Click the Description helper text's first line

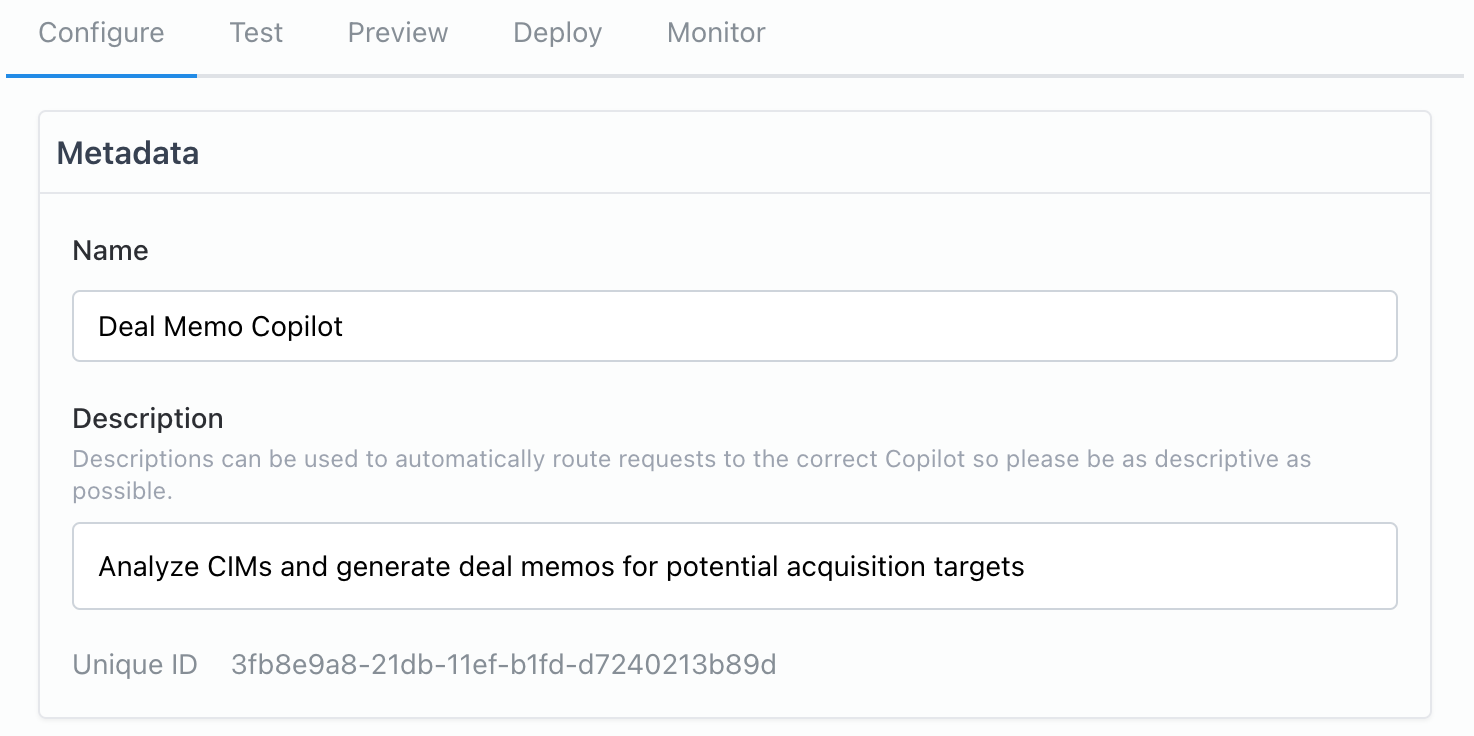pos(692,460)
